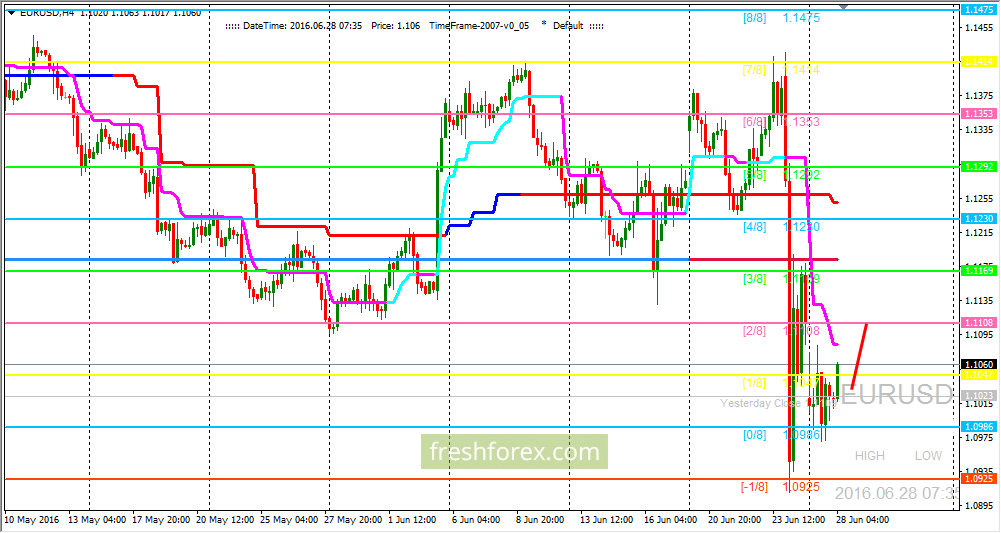Viewport: 1001px width, 533px height.
Task: Select the [6/8] Murrey level label
Action: pos(754,122)
